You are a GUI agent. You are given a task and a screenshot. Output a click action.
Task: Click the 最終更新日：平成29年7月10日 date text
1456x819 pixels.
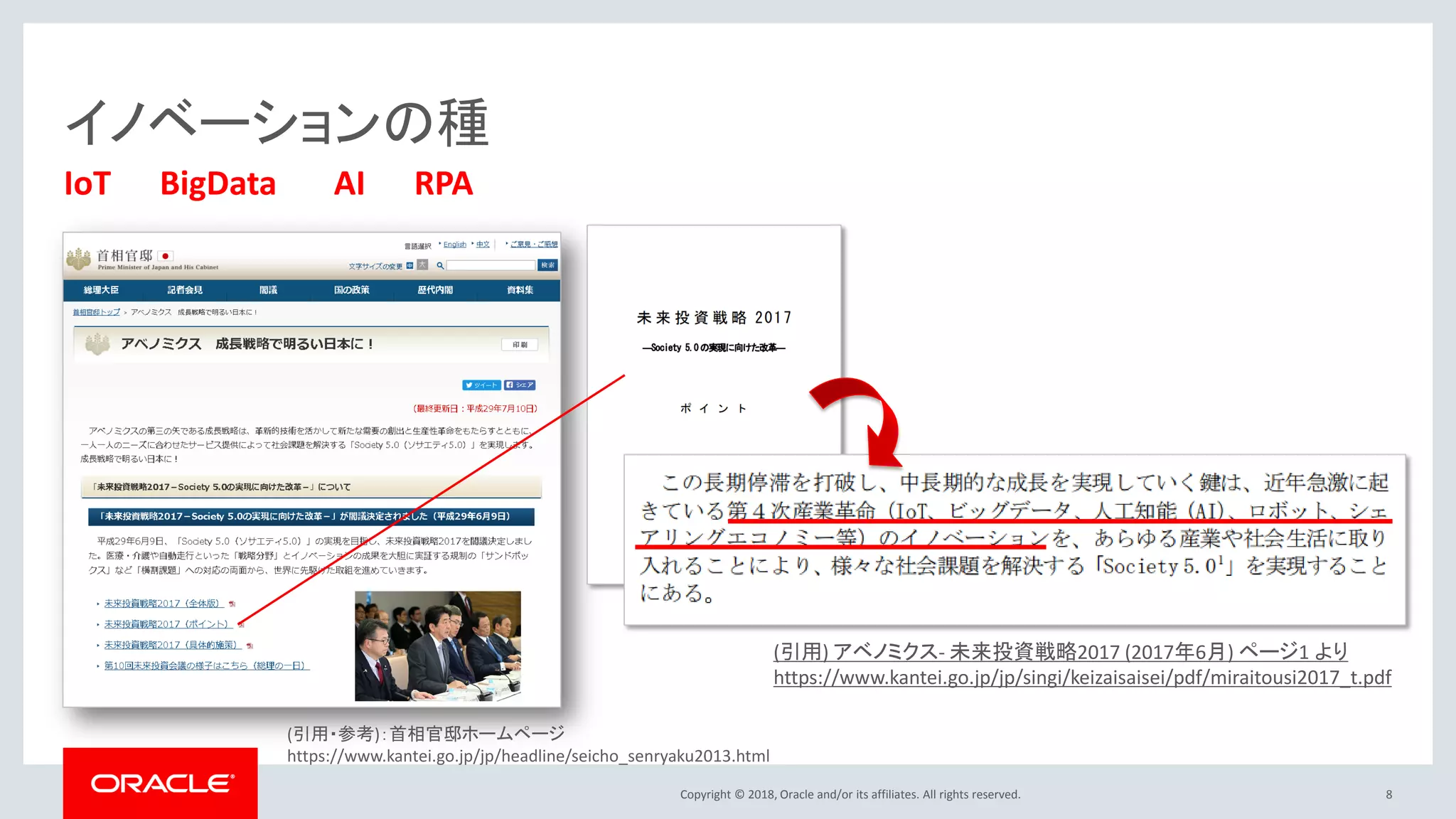[x=475, y=409]
